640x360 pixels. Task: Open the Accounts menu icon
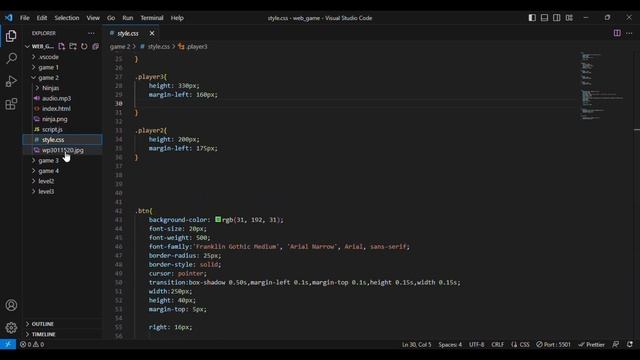(11, 305)
